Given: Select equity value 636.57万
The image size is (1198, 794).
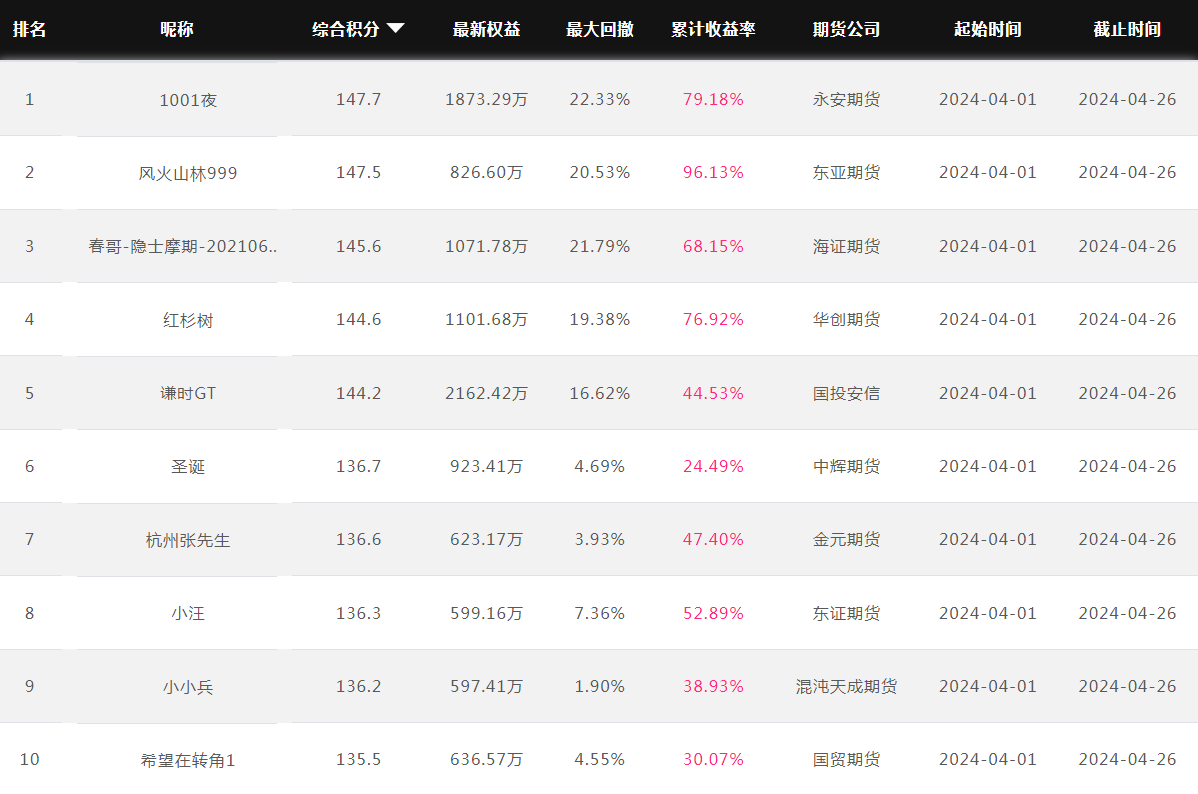Looking at the screenshot, I should click(x=487, y=760).
